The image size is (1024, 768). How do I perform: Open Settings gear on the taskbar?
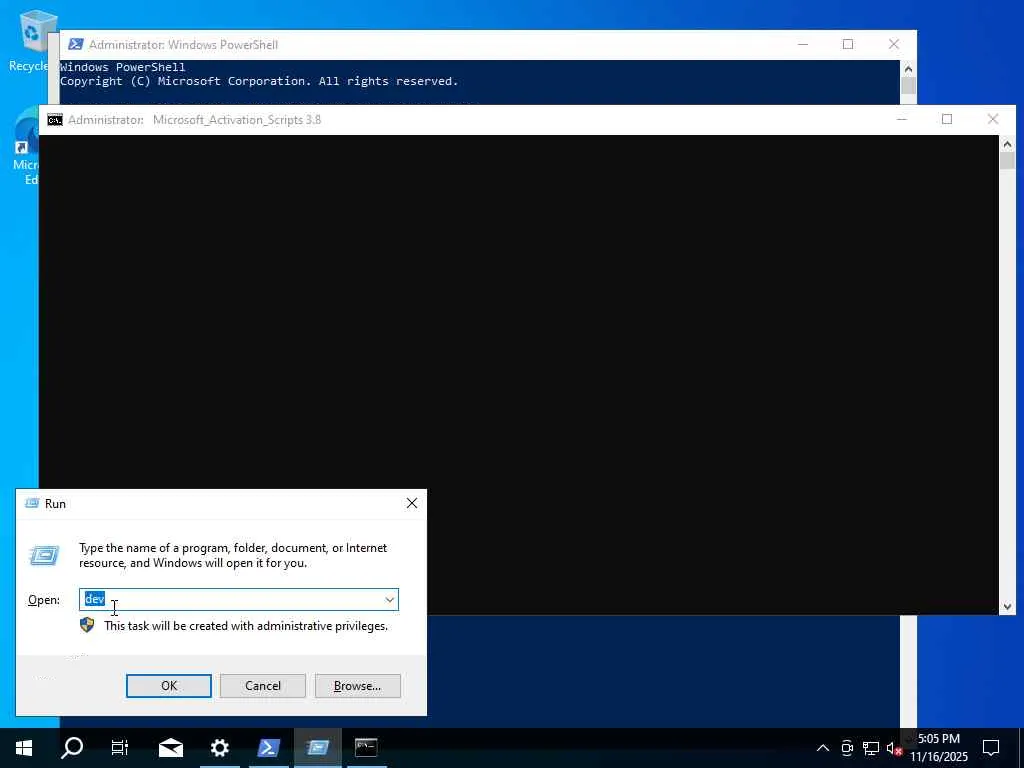point(219,748)
